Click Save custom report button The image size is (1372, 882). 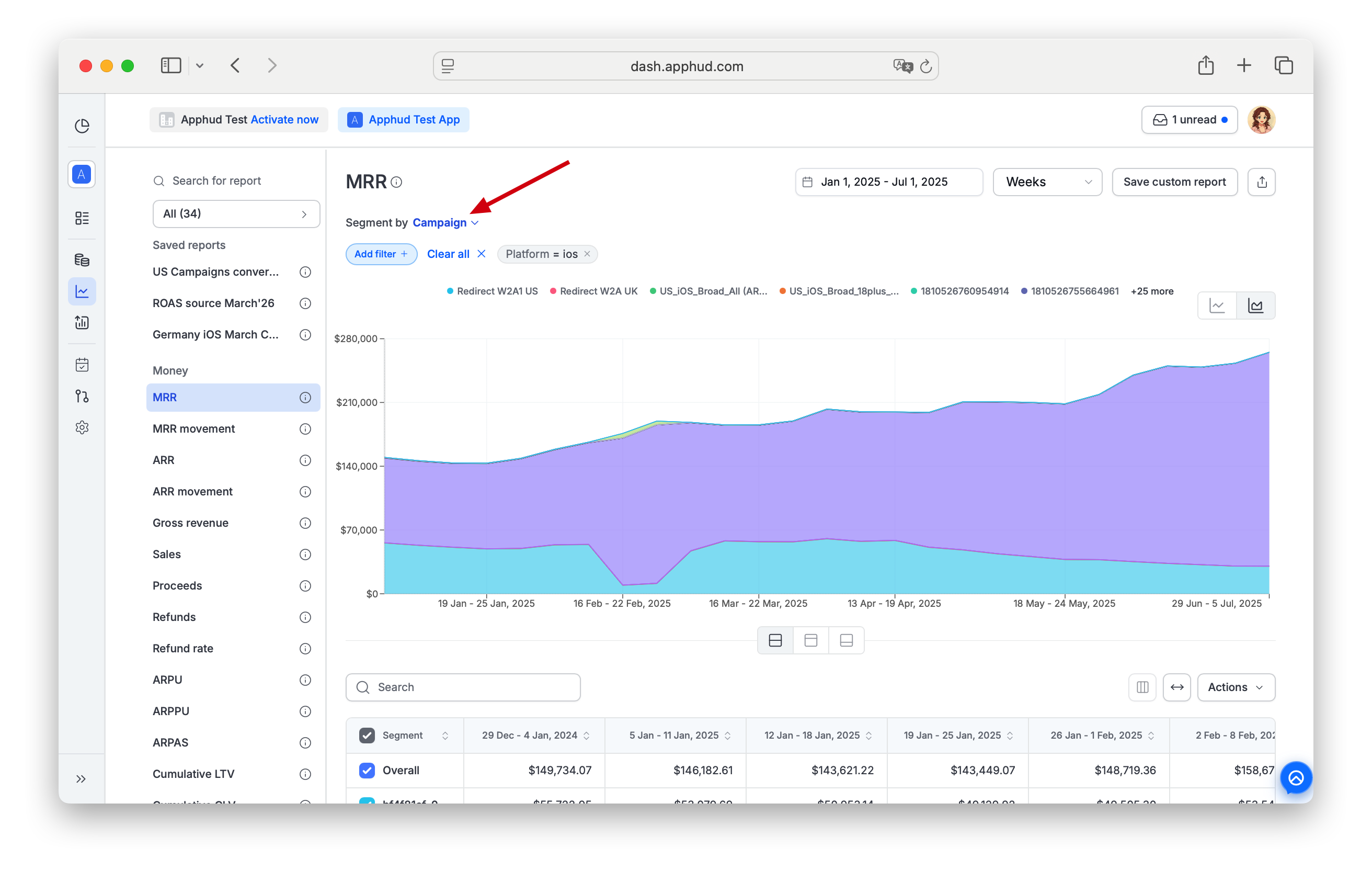coord(1174,182)
